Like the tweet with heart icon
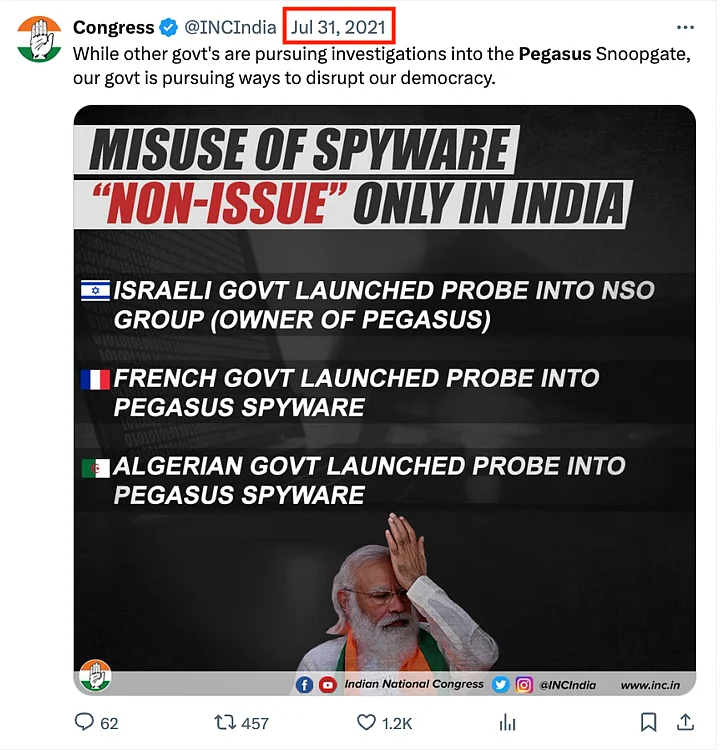The height and width of the screenshot is (750, 720). [366, 722]
